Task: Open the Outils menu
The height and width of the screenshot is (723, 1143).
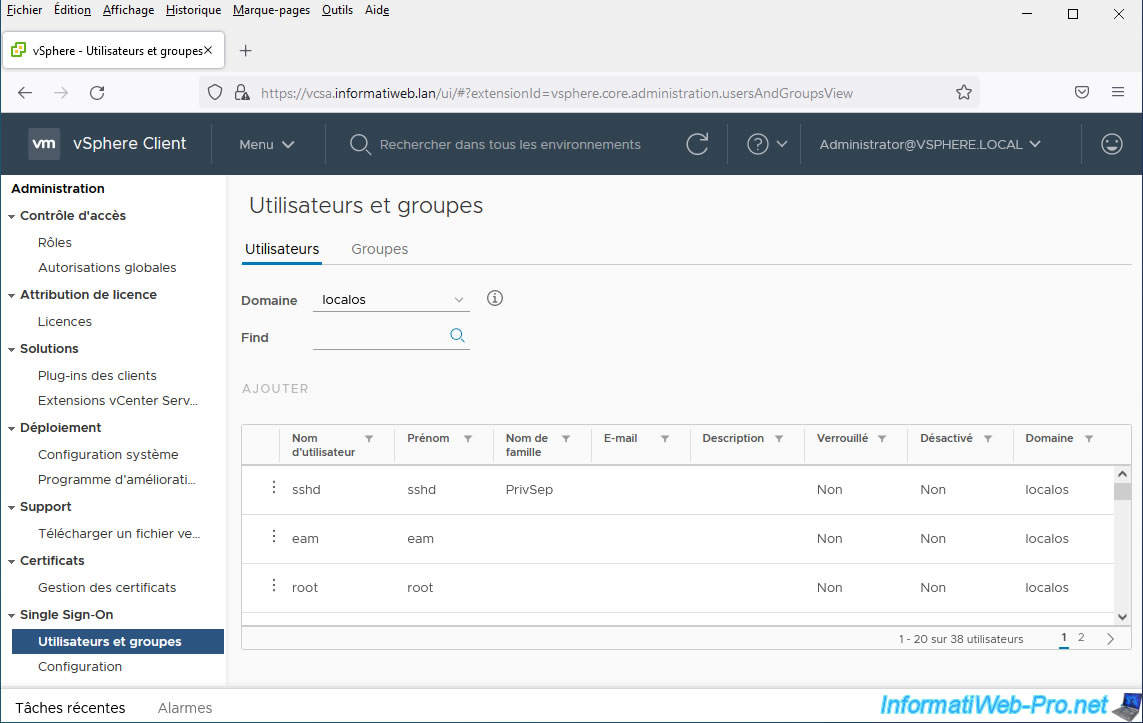Action: (x=337, y=10)
